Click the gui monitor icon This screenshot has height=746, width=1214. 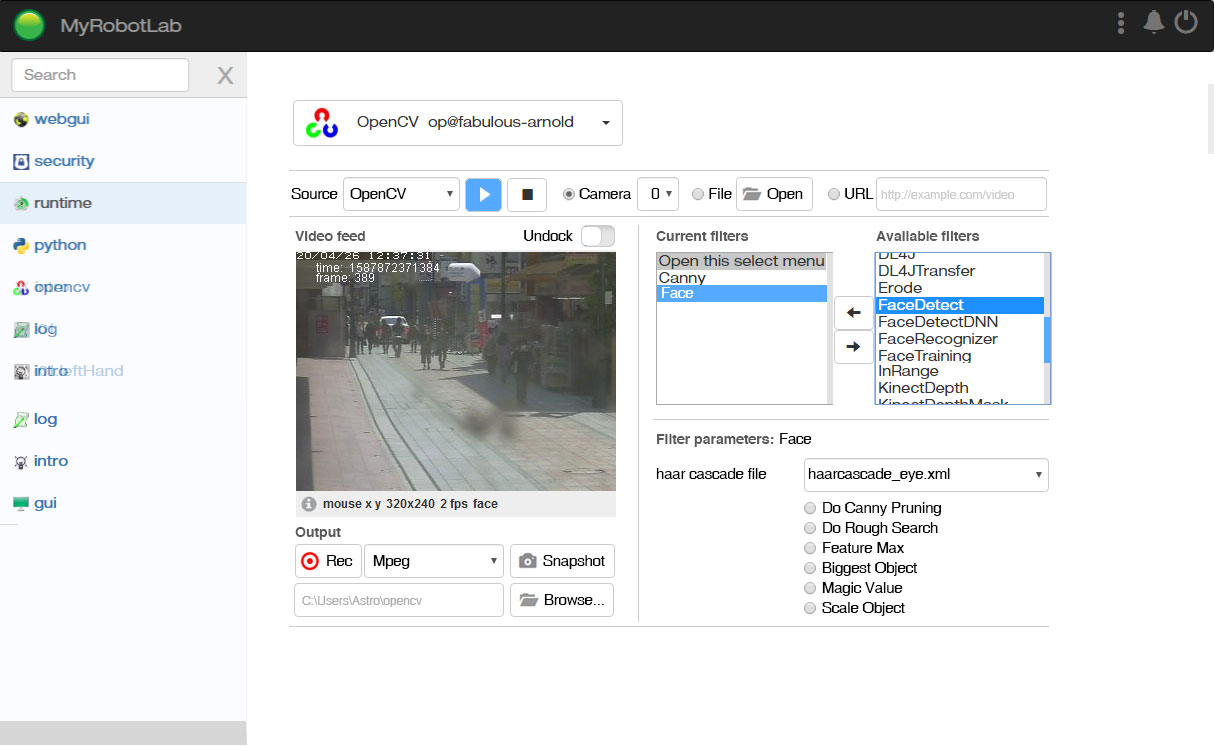21,504
